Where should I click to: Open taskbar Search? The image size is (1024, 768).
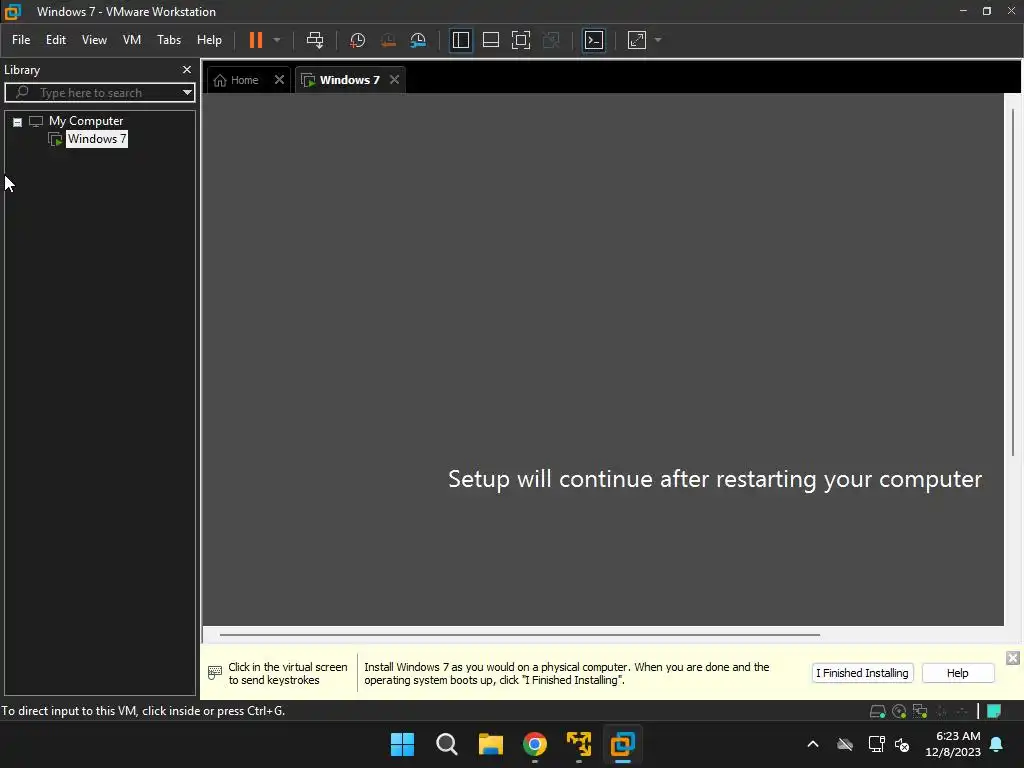point(447,744)
